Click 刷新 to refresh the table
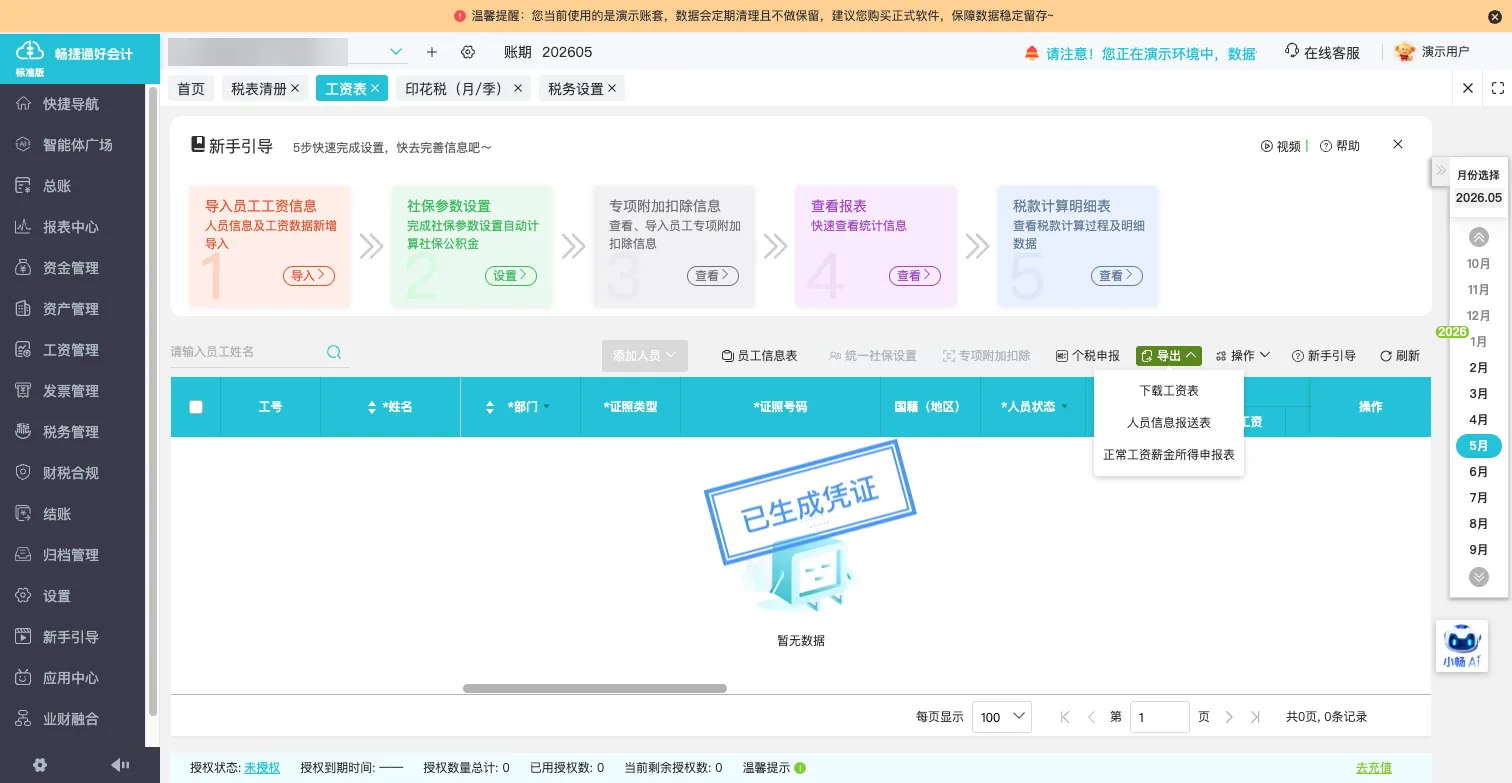The image size is (1512, 783). point(1400,356)
